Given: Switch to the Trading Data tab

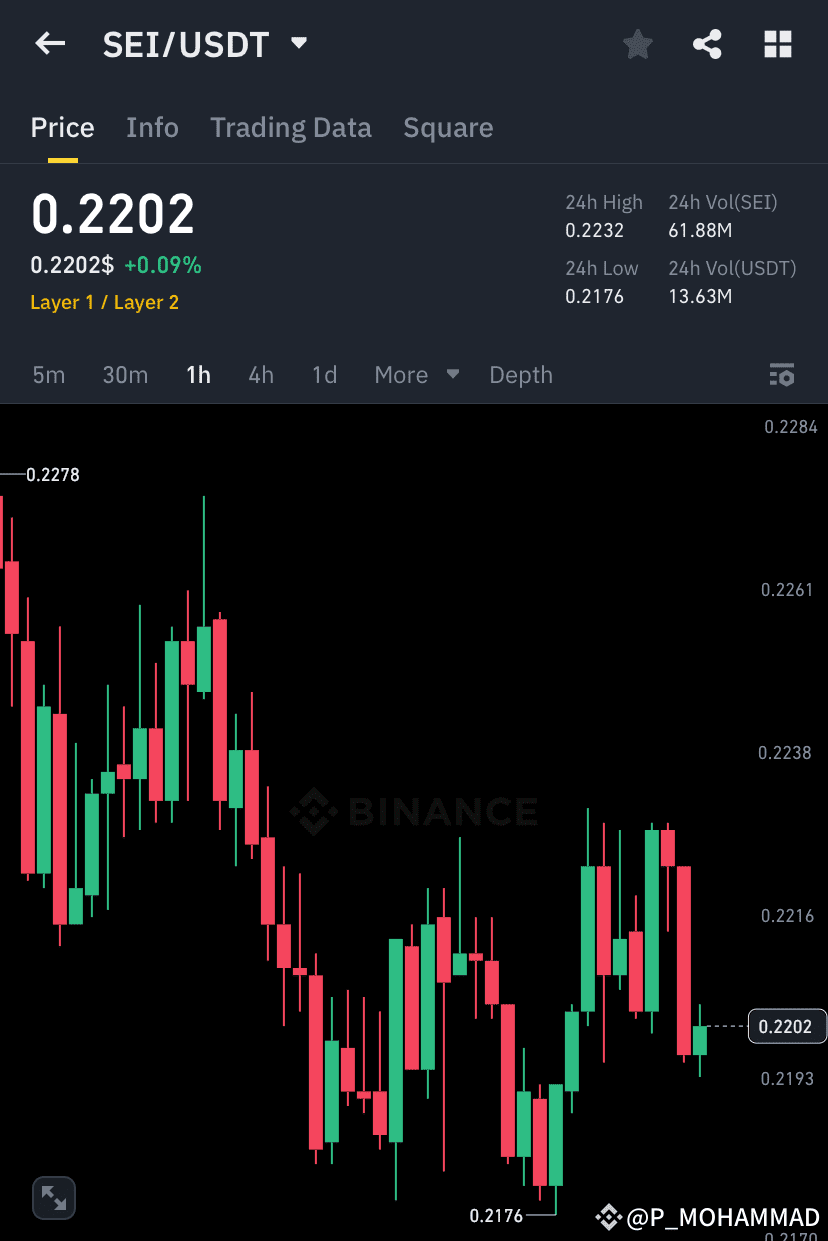Looking at the screenshot, I should pyautogui.click(x=291, y=128).
